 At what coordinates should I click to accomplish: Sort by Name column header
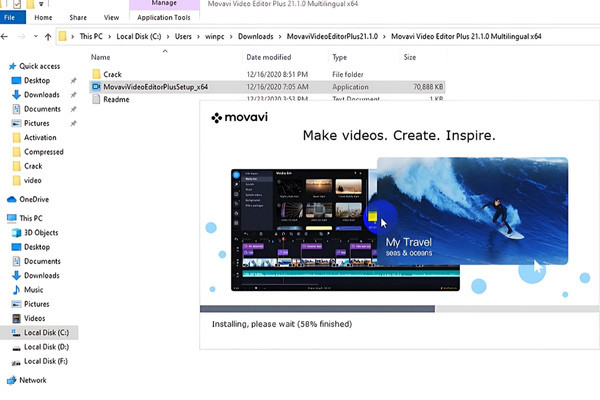click(101, 57)
